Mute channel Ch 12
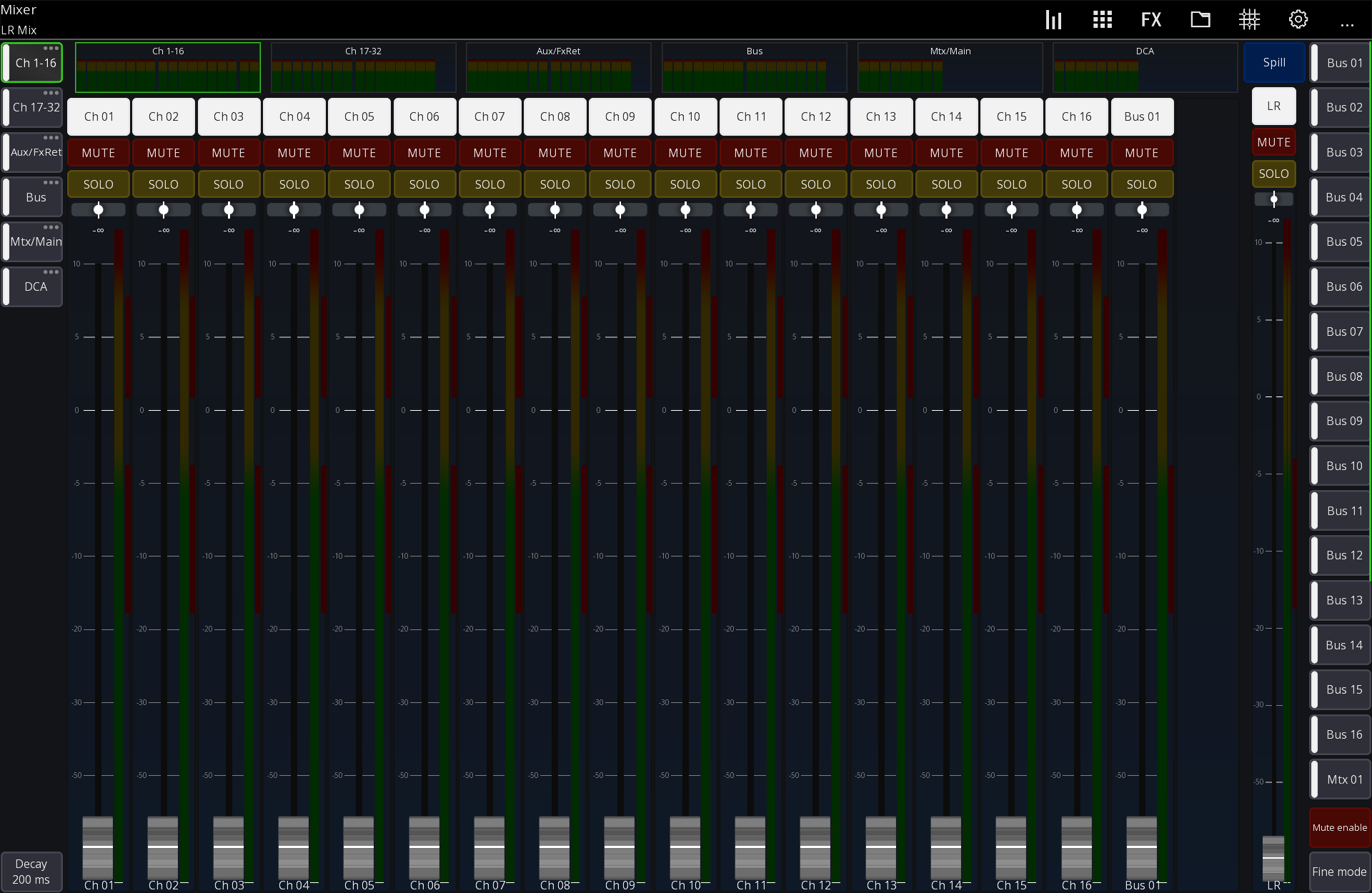This screenshot has width=1372, height=893. pos(816,153)
